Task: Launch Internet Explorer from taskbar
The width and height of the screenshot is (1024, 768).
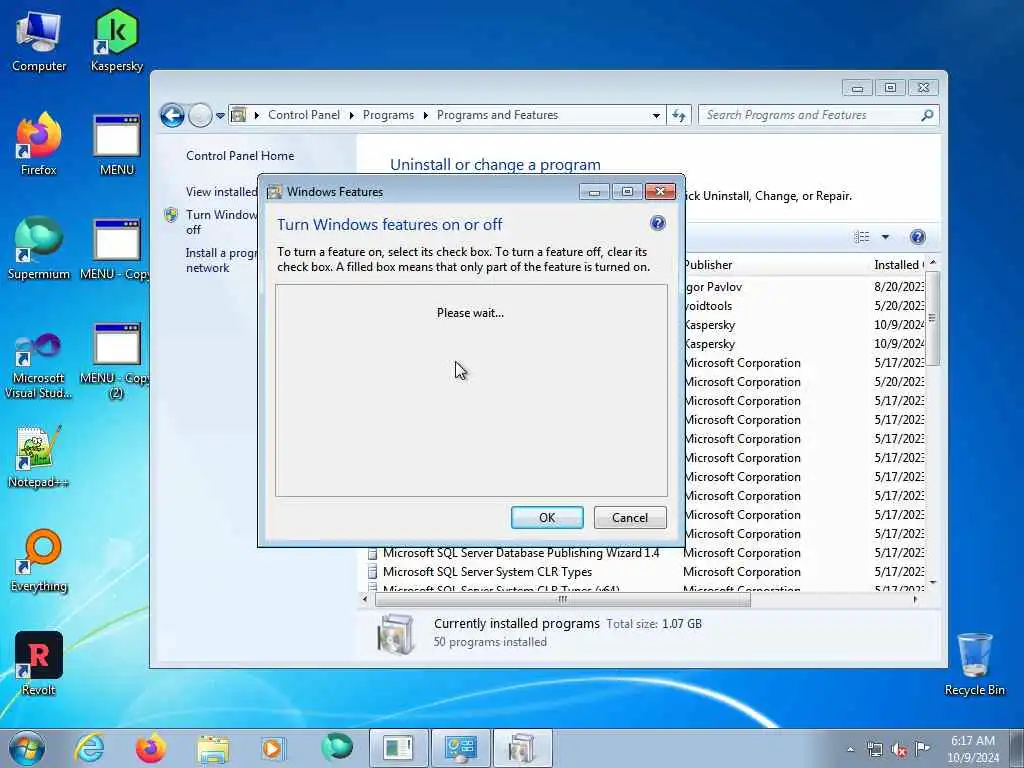Action: (x=89, y=748)
